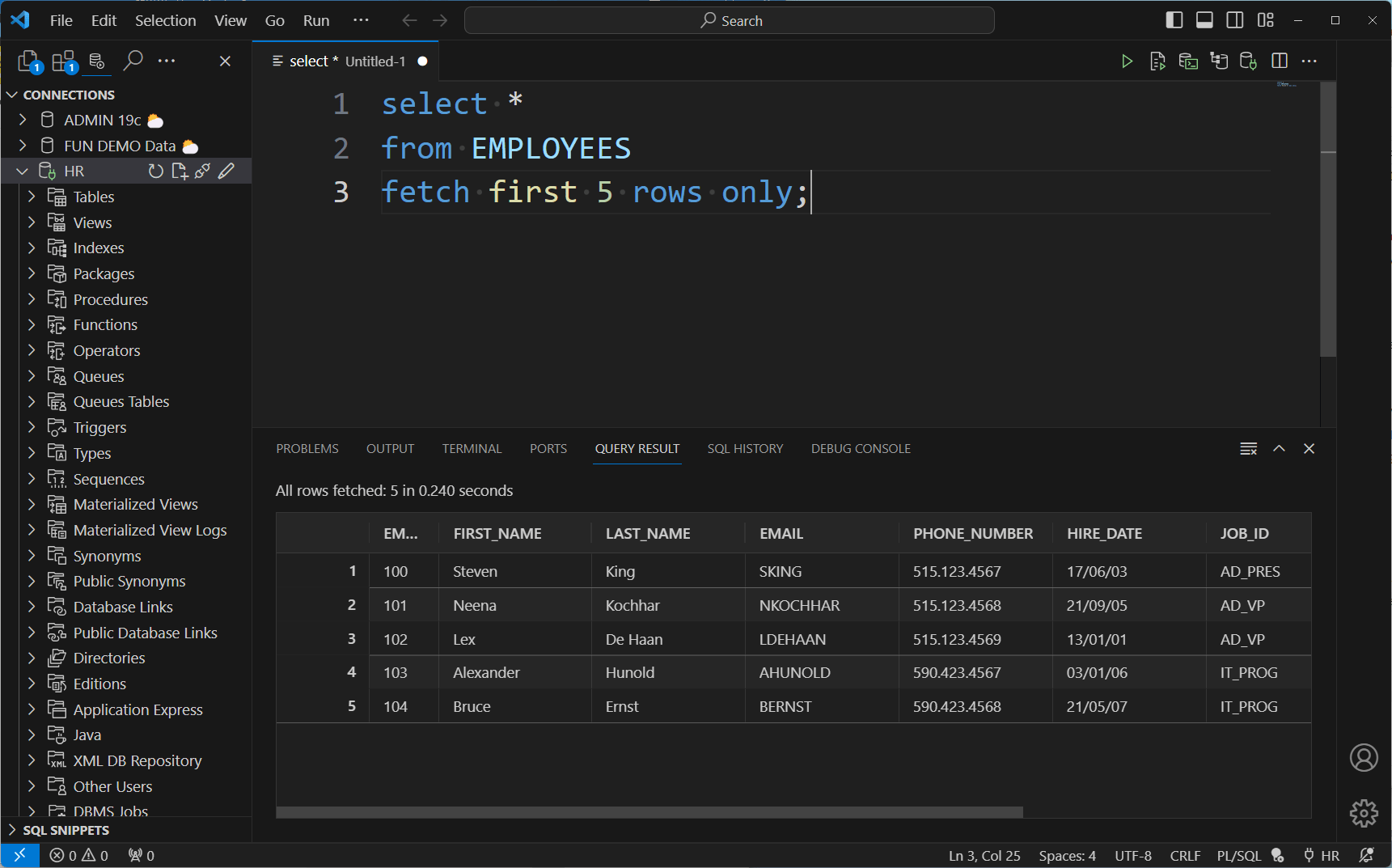1392x868 pixels.
Task: Select the Sequences tree item
Action: [x=108, y=479]
